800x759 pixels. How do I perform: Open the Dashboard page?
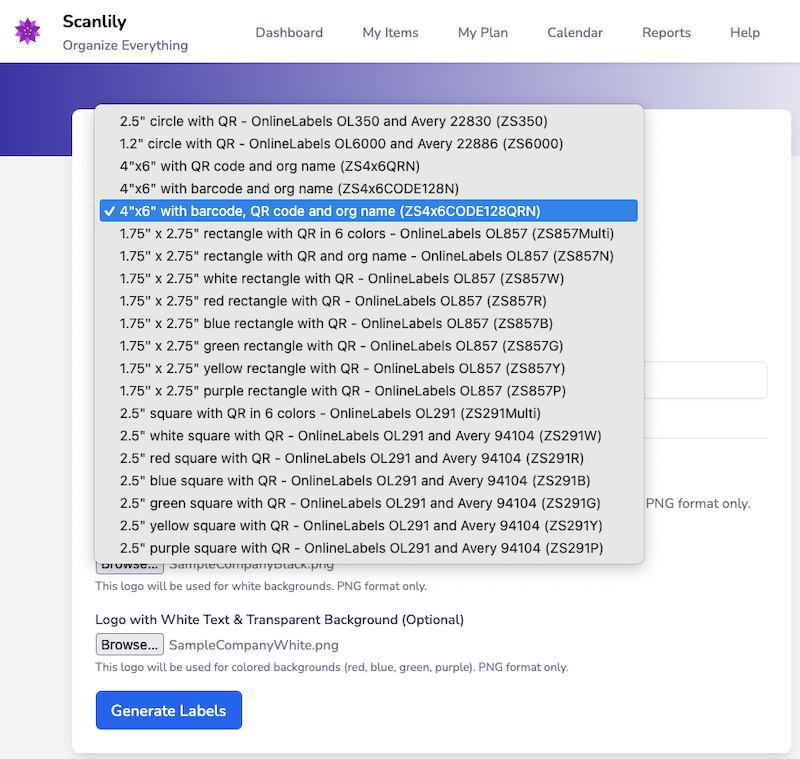289,32
